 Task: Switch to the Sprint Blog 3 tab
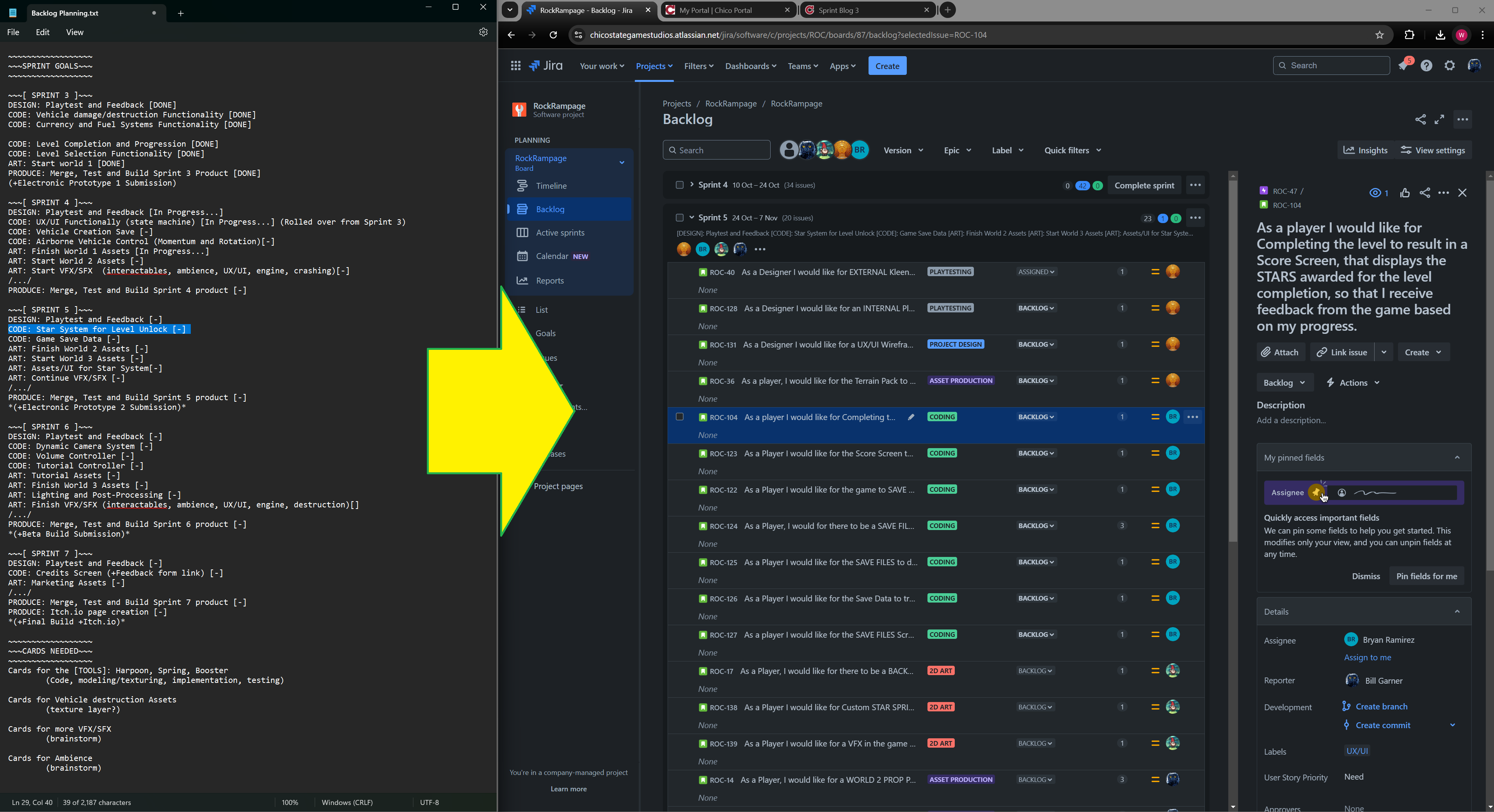(838, 10)
